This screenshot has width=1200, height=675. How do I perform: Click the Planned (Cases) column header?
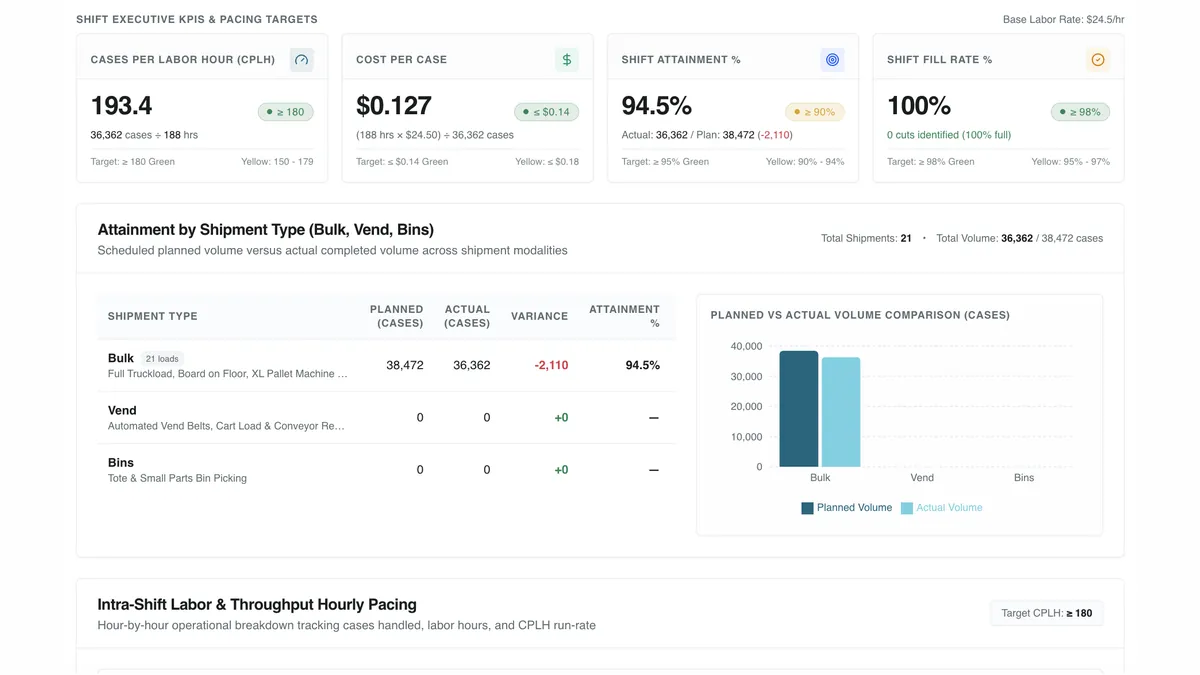pos(397,316)
